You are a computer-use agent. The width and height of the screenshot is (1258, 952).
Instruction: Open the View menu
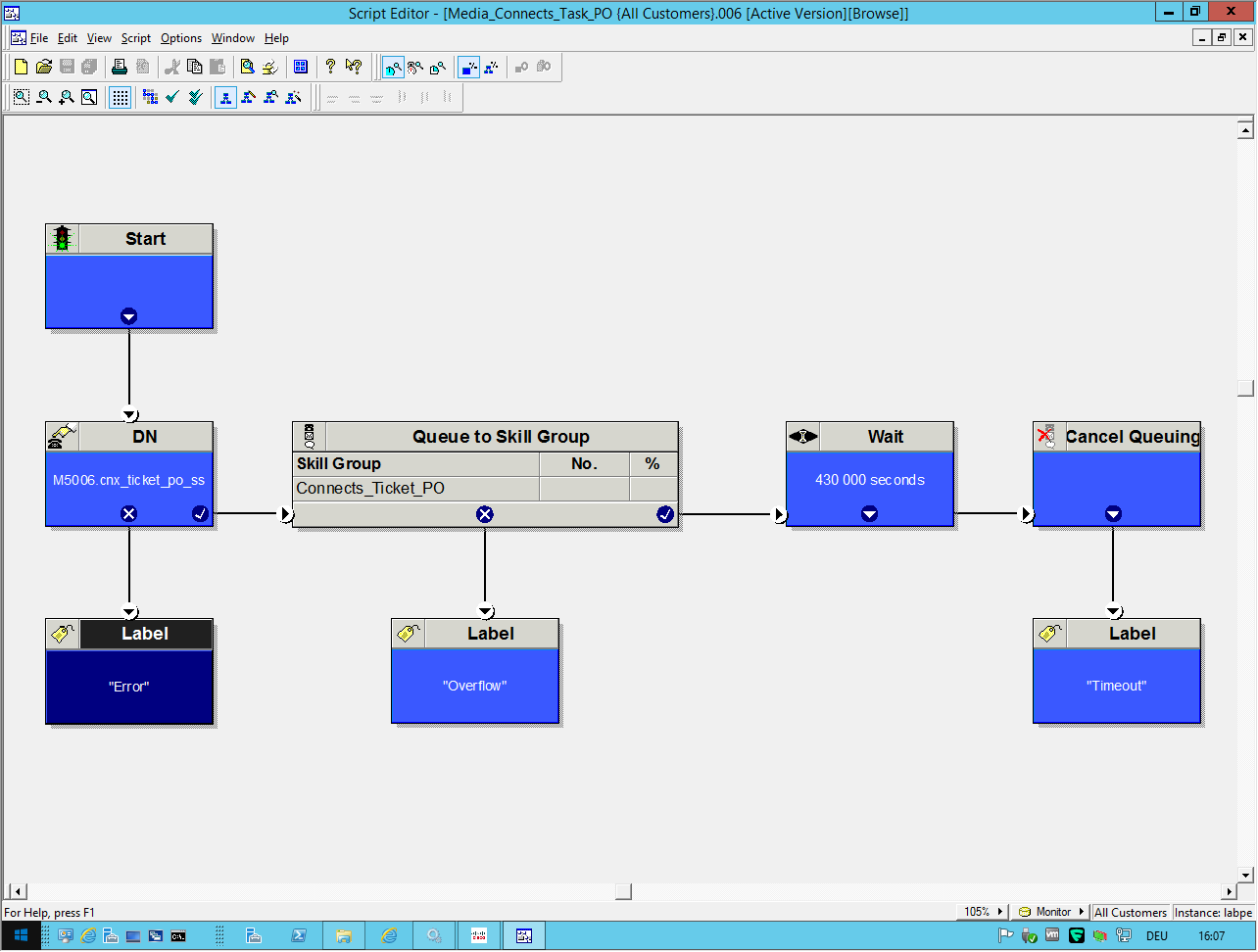tap(99, 38)
